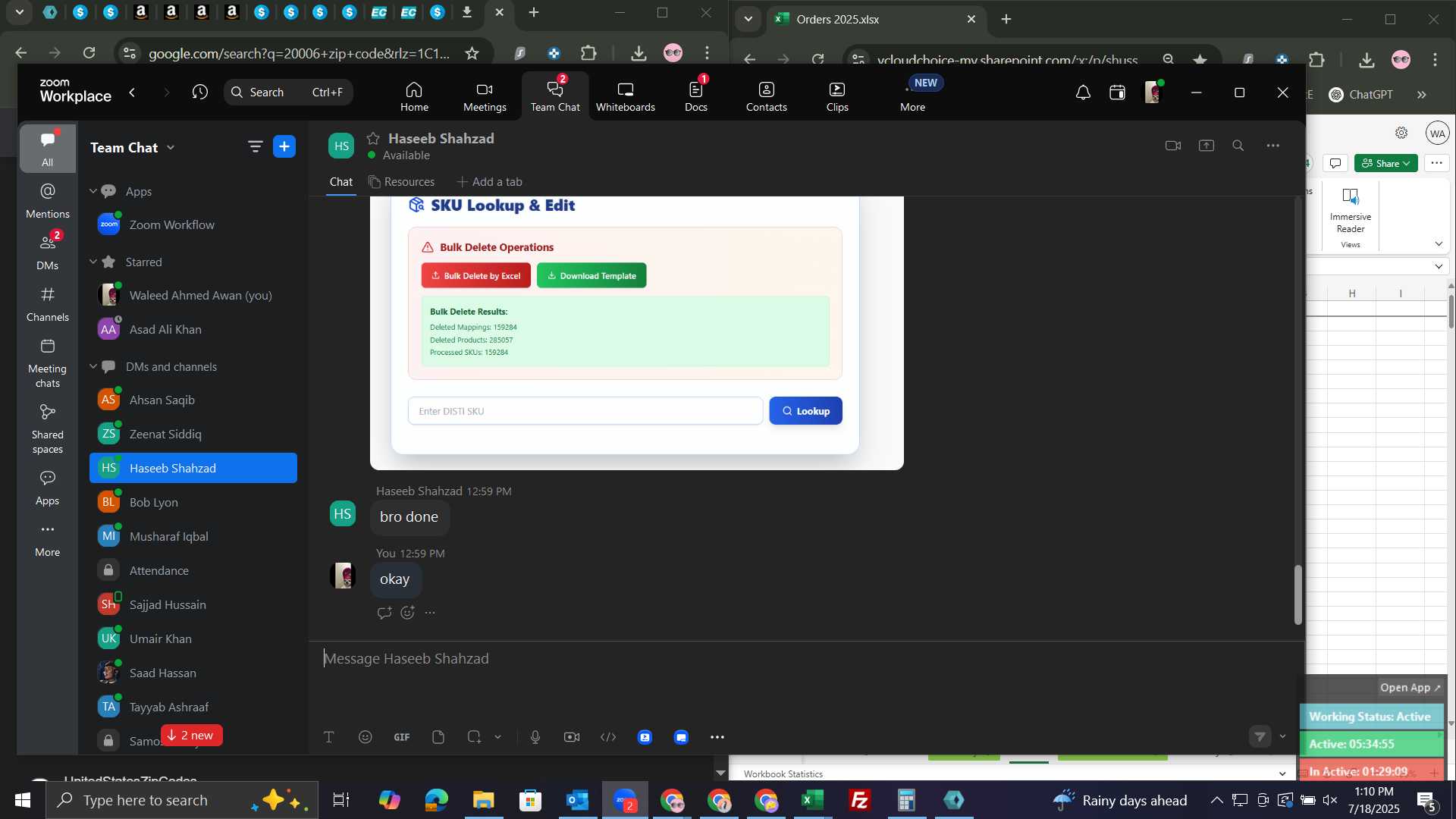
Task: Add a reaction to okay message
Action: point(408,613)
